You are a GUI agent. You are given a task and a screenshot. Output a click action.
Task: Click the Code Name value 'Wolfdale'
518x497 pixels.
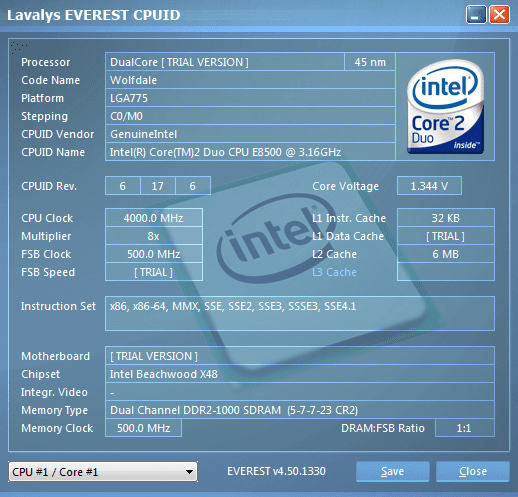(250, 80)
